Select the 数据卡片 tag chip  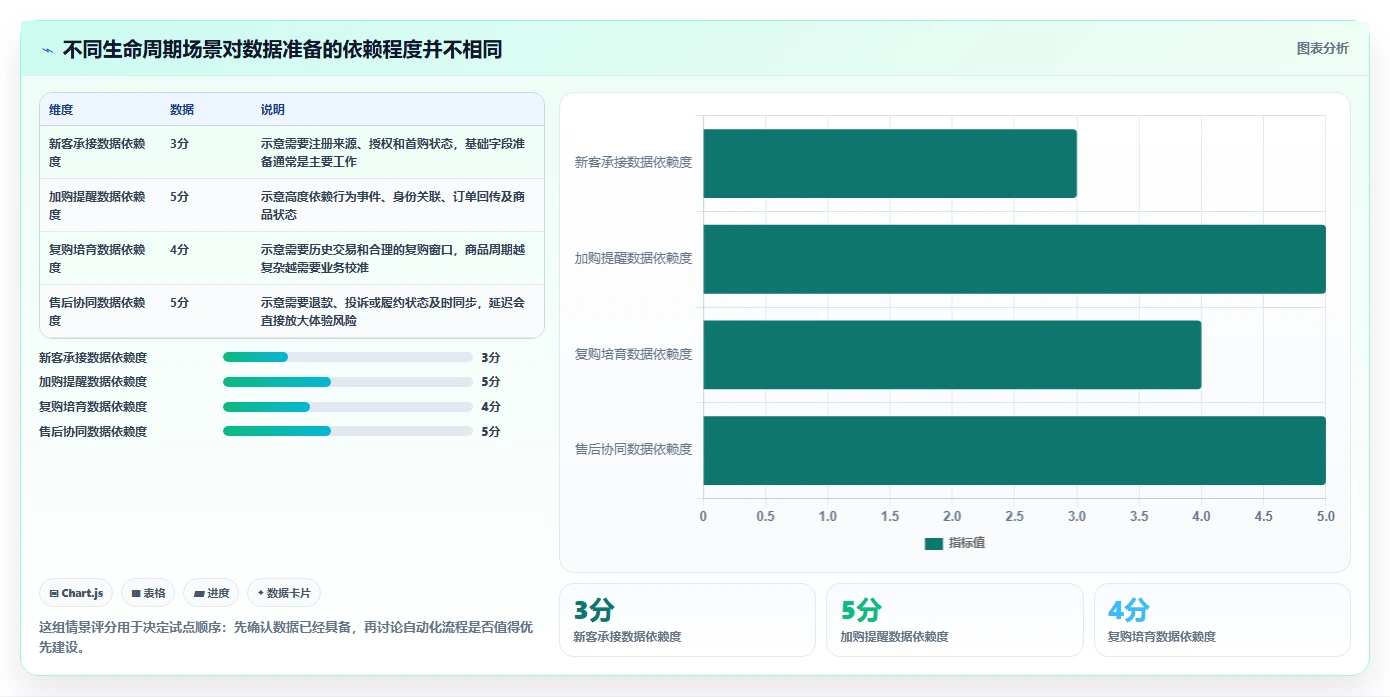pos(284,593)
